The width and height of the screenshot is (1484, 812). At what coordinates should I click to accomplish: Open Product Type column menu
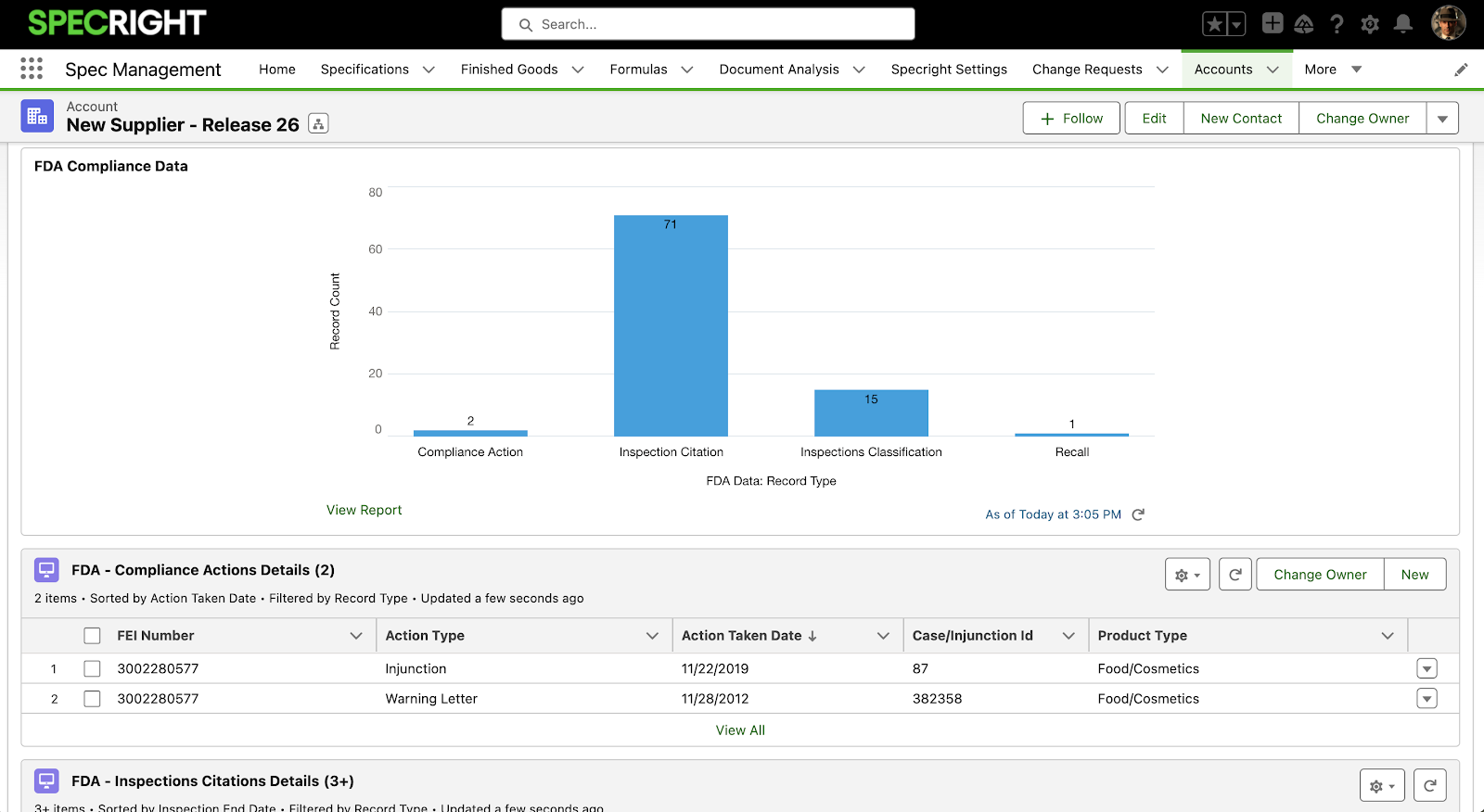pyautogui.click(x=1388, y=636)
